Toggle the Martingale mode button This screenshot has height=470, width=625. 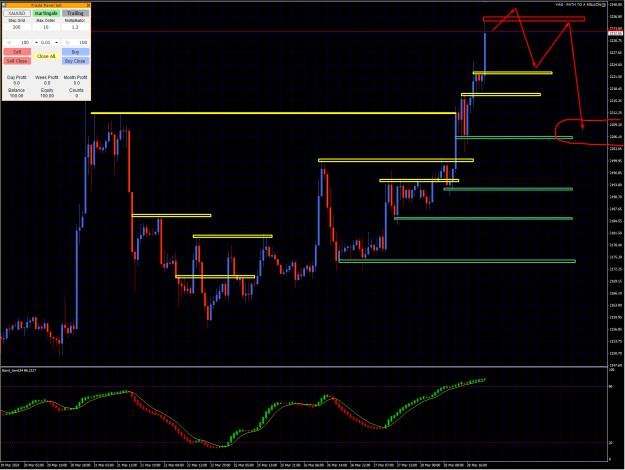pos(46,13)
